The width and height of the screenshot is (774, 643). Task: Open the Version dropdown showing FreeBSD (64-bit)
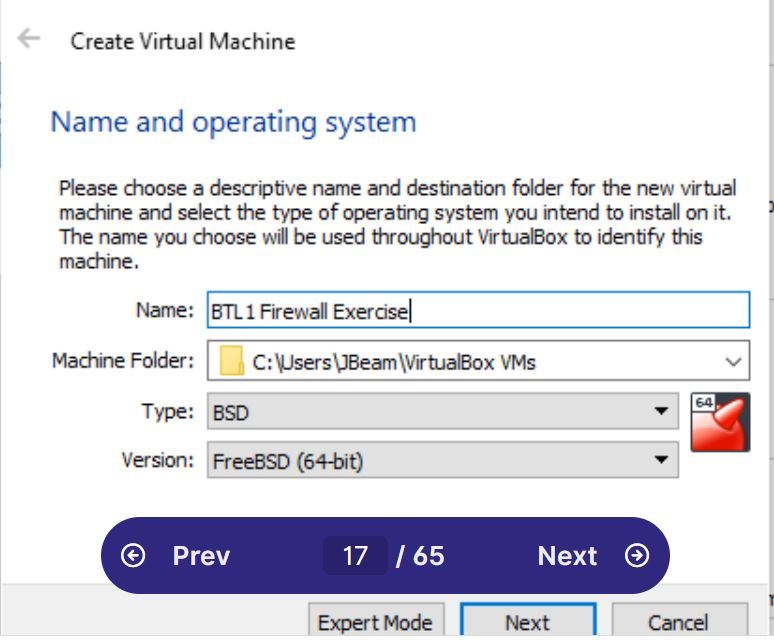[x=443, y=460]
